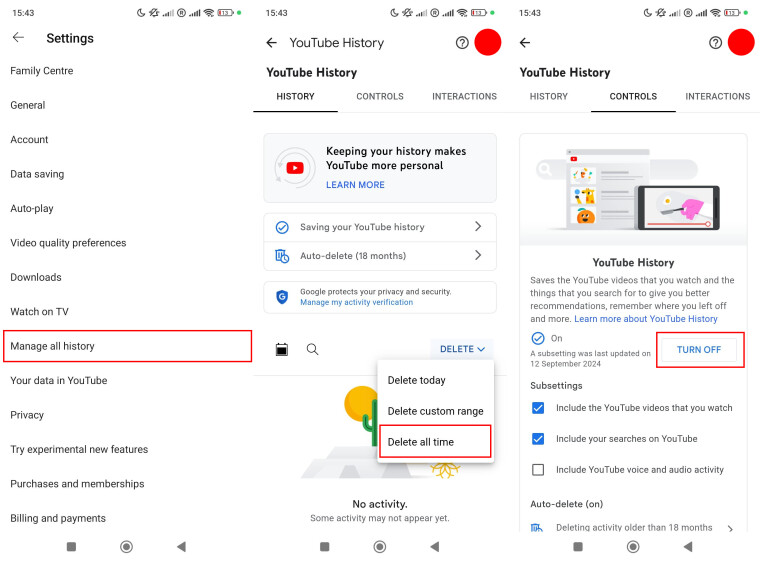This screenshot has width=760, height=562.
Task: Tap the auto-delete icon next to 18 months
Action: [282, 256]
